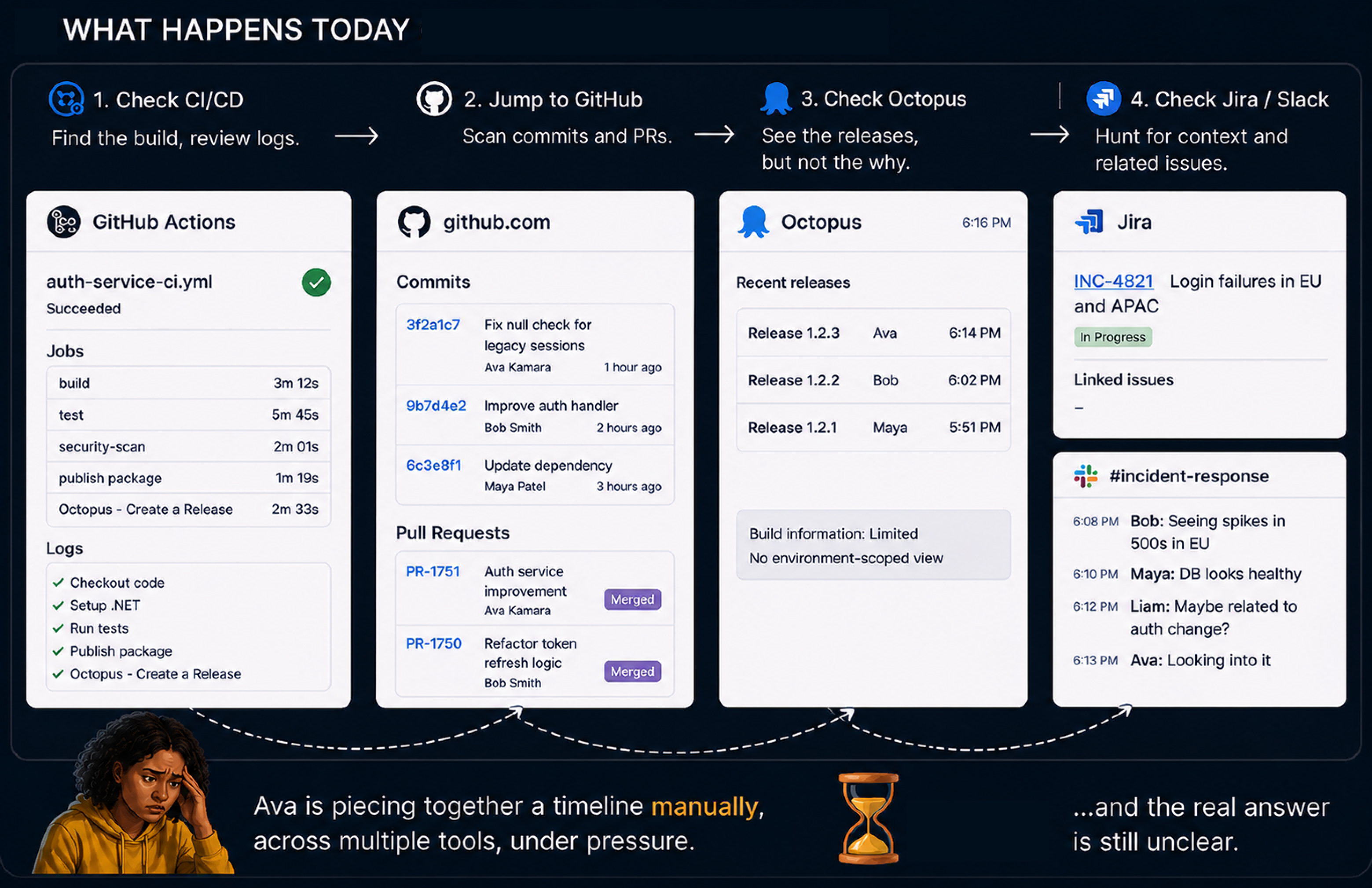Click the Pull Requests heading
This screenshot has width=1372, height=888.
click(452, 533)
